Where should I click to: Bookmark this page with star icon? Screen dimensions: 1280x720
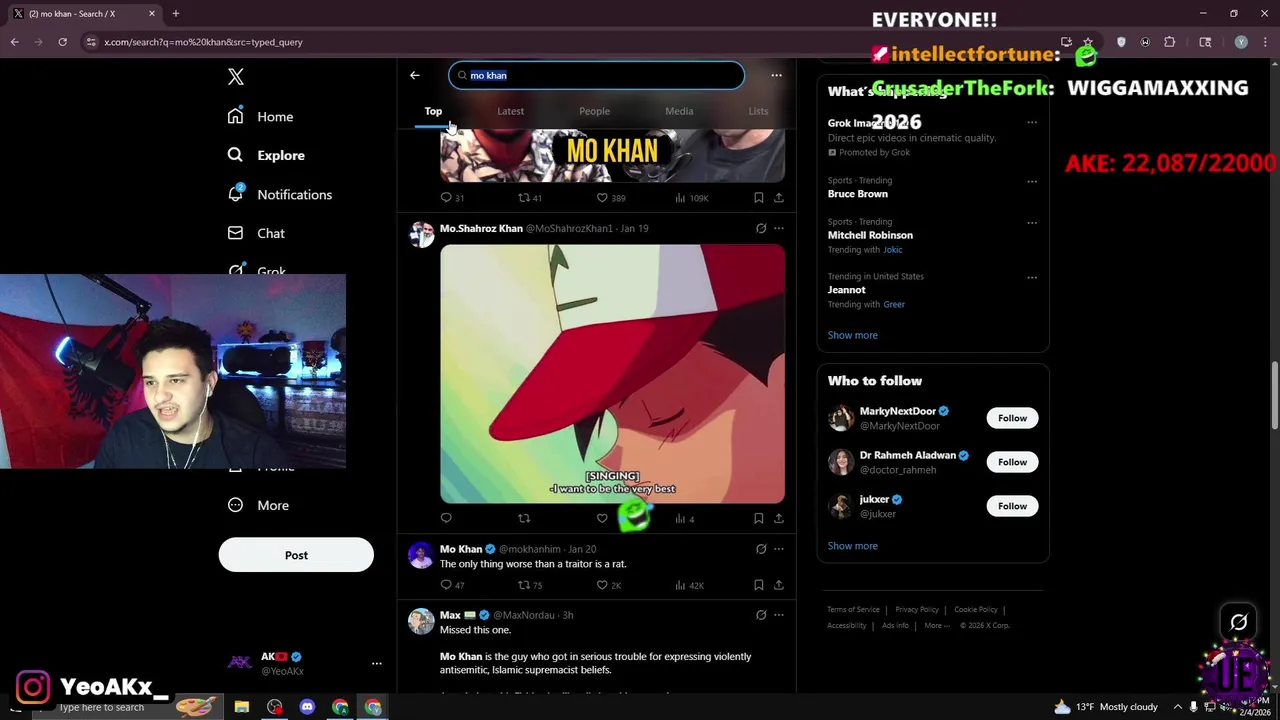[1088, 42]
